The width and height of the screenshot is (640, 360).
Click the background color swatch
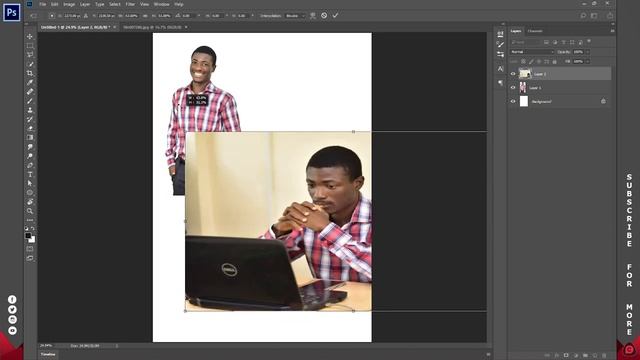tap(32, 240)
